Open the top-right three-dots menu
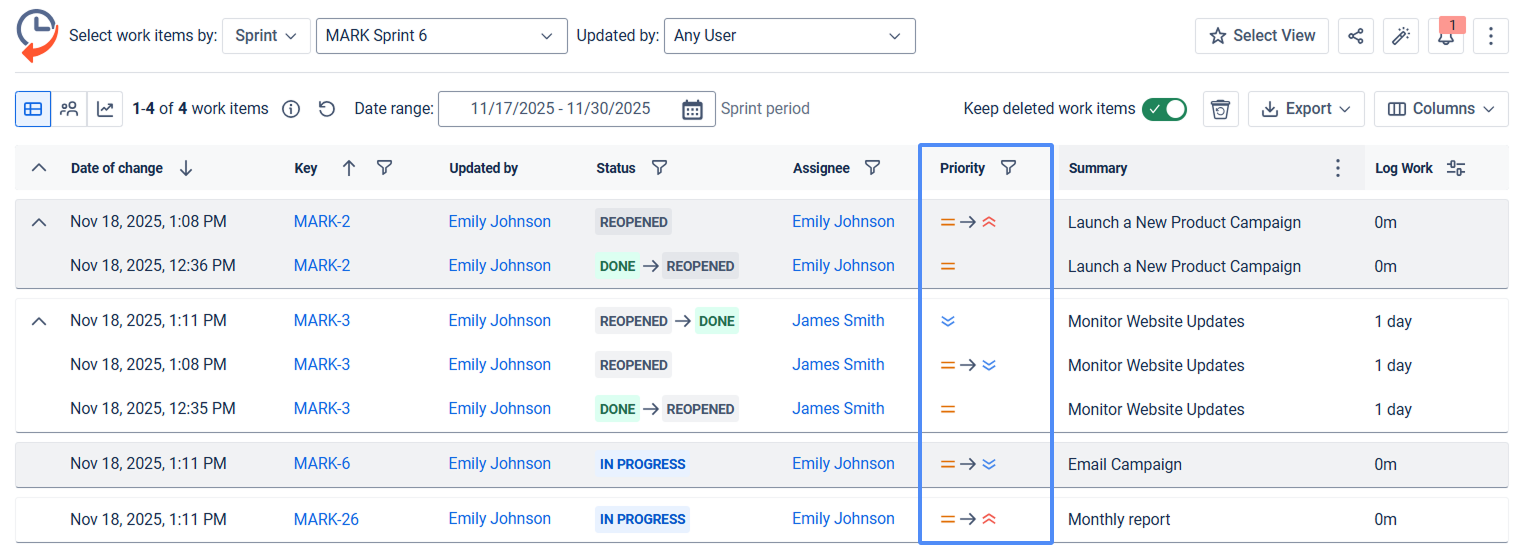Viewport: 1523px width, 556px height. click(1491, 36)
